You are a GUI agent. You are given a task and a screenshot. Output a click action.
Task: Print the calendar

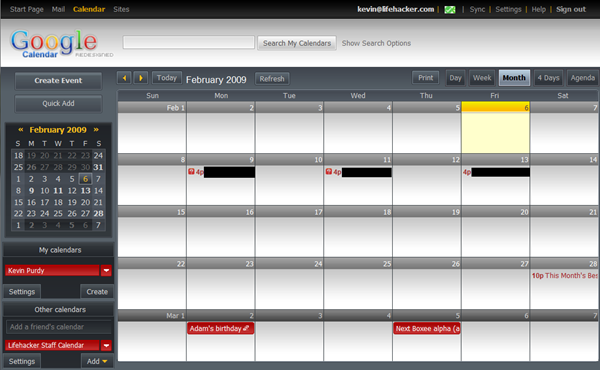pyautogui.click(x=426, y=78)
